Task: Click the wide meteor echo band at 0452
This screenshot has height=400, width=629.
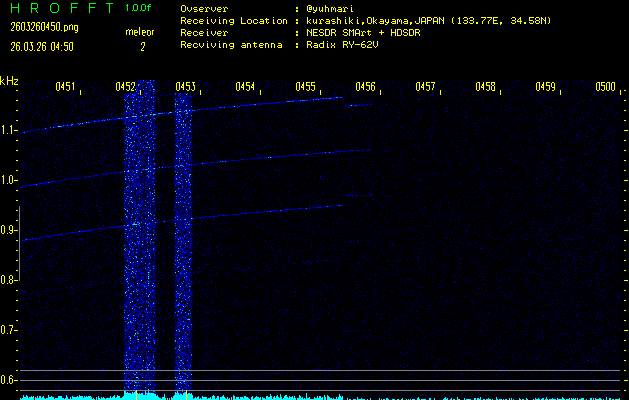Action: (x=140, y=240)
